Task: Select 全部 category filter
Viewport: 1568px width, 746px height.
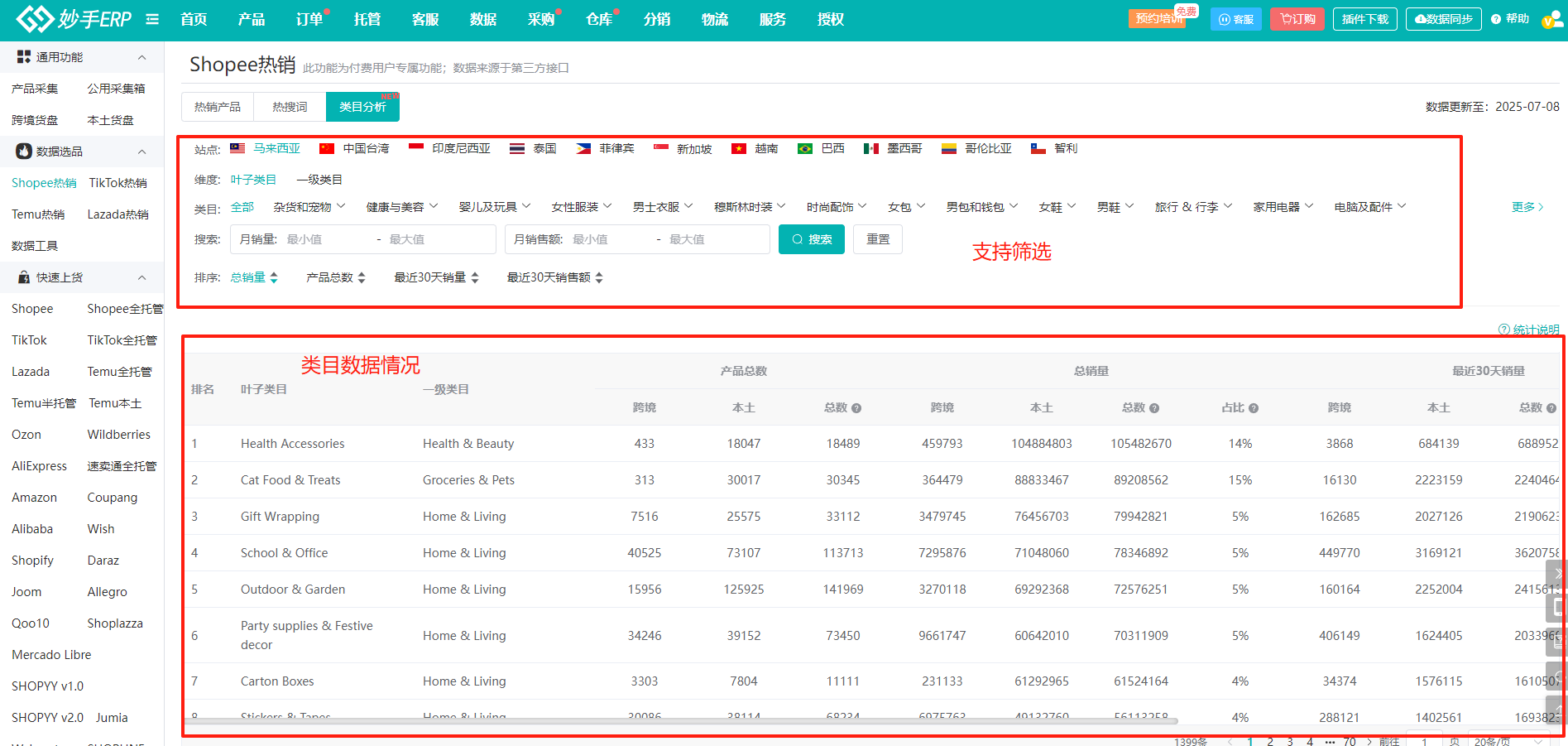Action: [242, 207]
